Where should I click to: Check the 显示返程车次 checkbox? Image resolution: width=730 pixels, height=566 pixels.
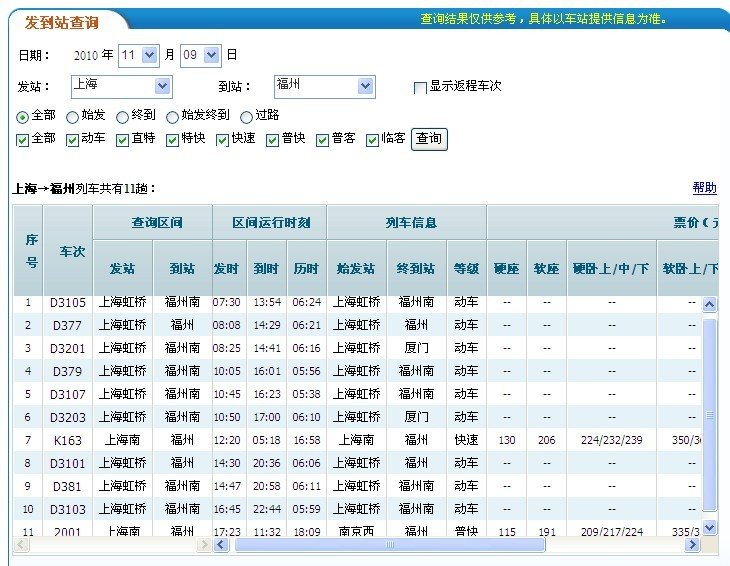pos(419,88)
